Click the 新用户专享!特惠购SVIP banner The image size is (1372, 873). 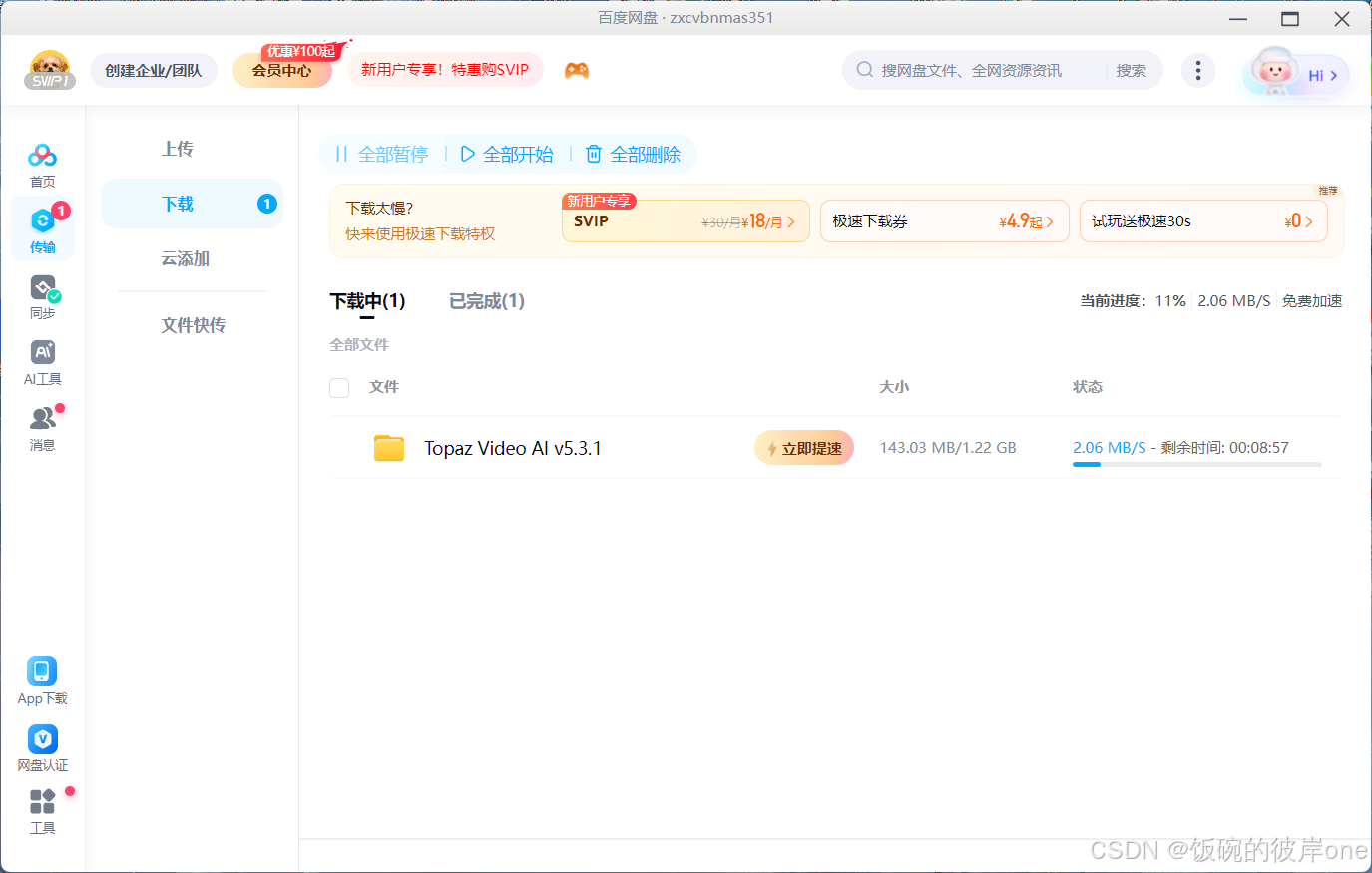pos(445,69)
